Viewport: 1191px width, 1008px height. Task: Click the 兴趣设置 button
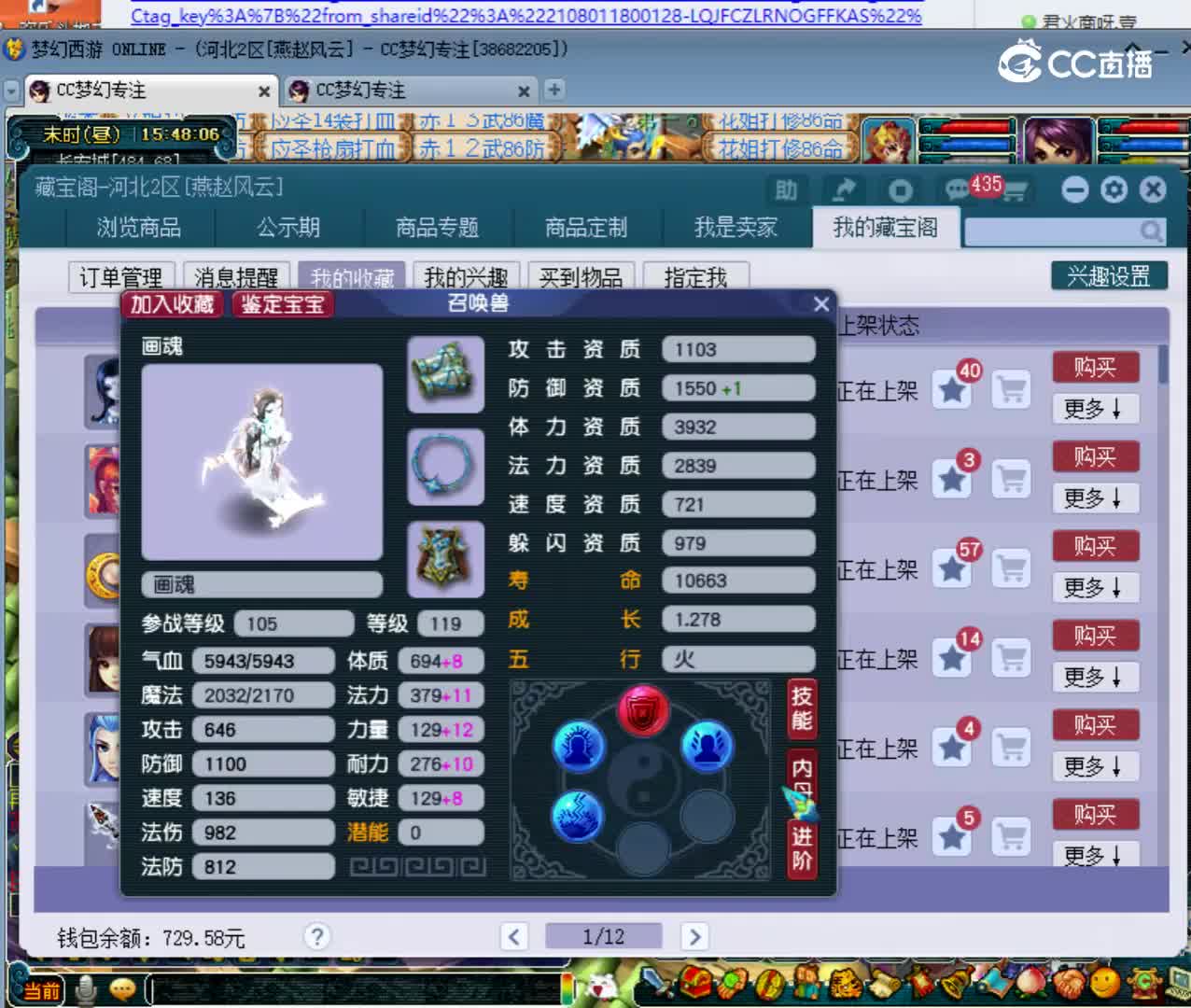pos(1109,276)
